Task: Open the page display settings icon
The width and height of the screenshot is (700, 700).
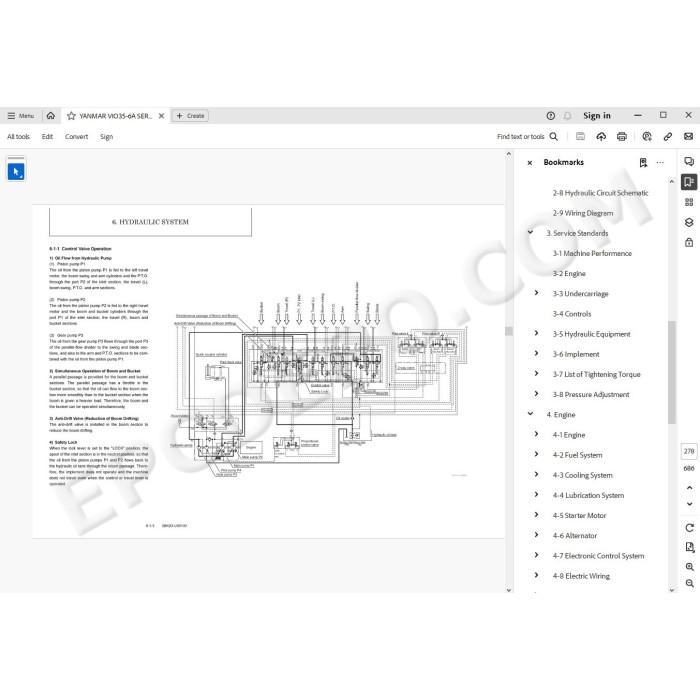Action: (x=689, y=547)
